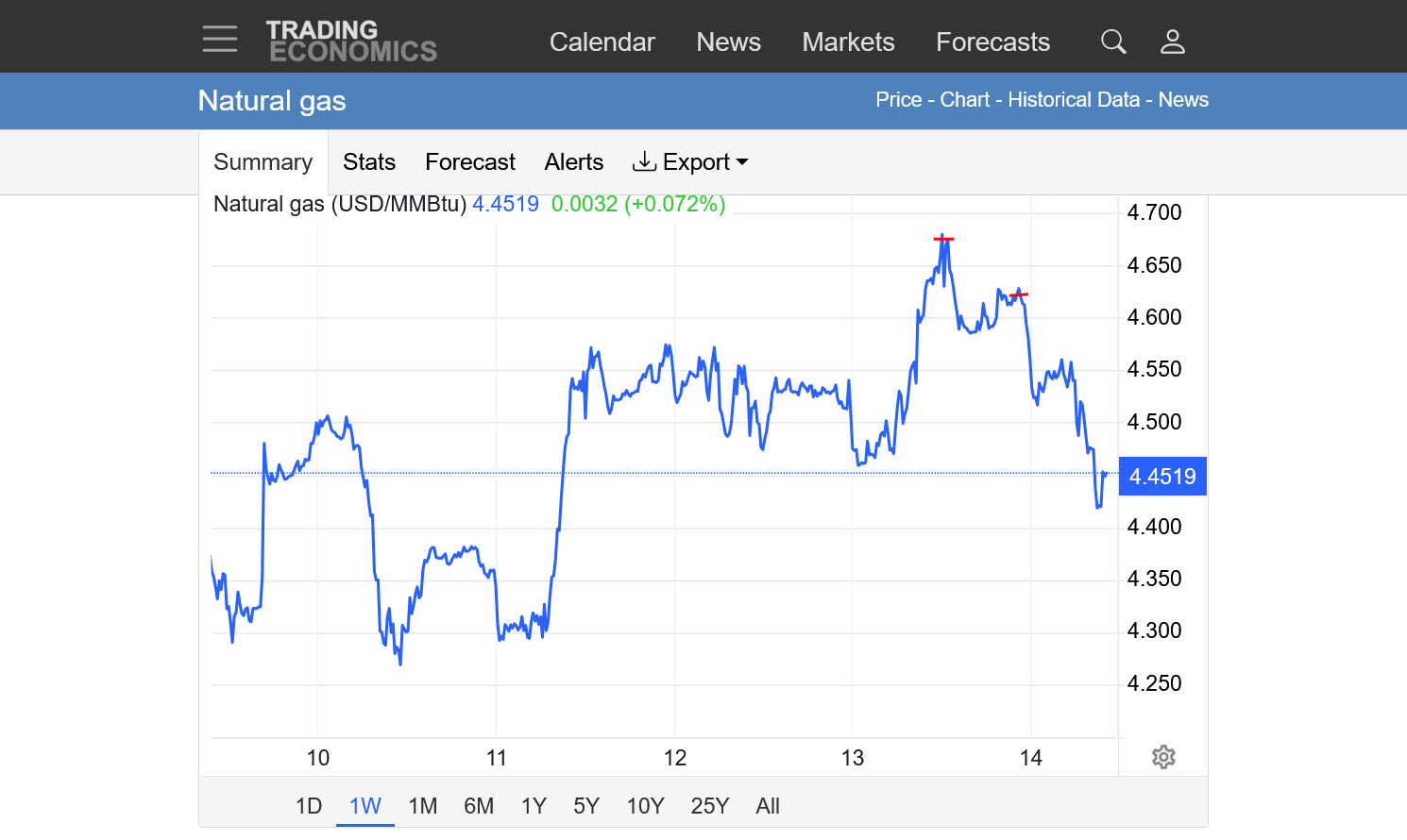Screen dimensions: 1407x840
Task: Select the Summary tab
Action: tap(263, 162)
